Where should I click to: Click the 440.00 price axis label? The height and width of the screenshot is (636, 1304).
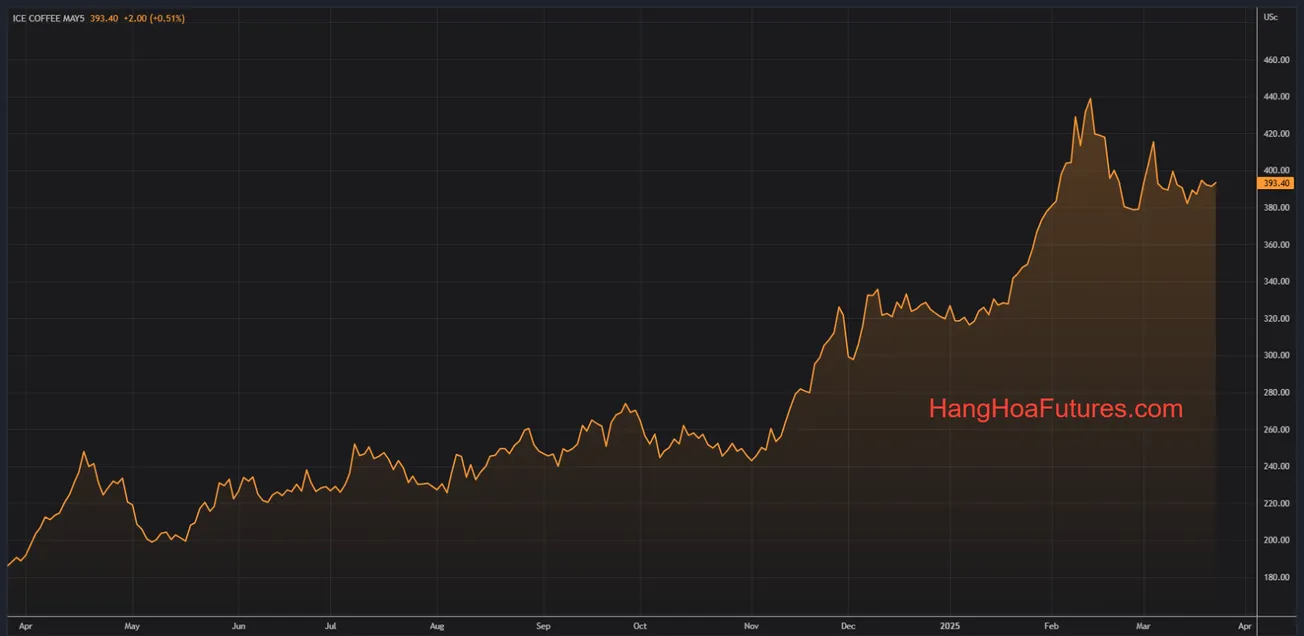coord(1276,97)
